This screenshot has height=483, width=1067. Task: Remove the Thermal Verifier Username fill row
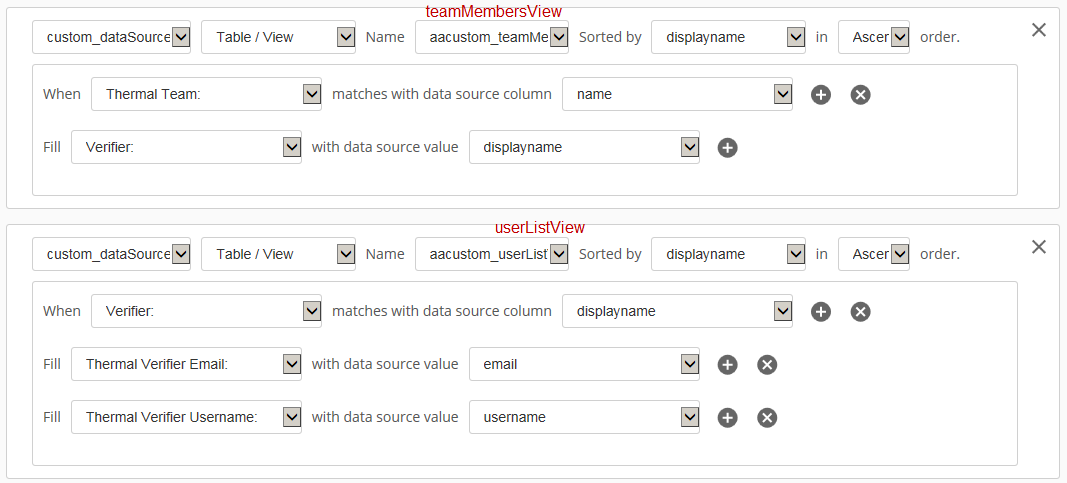[x=767, y=417]
